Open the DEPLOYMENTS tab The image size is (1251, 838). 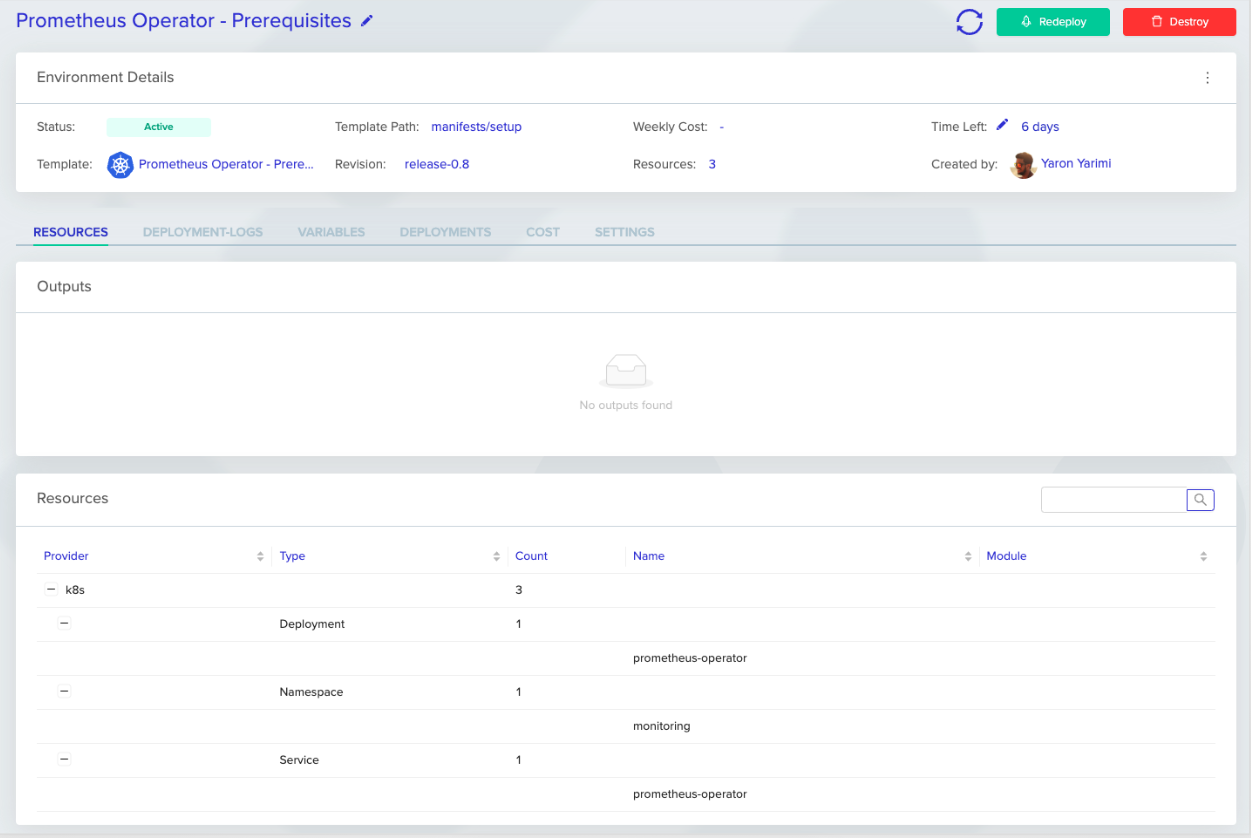(x=445, y=232)
